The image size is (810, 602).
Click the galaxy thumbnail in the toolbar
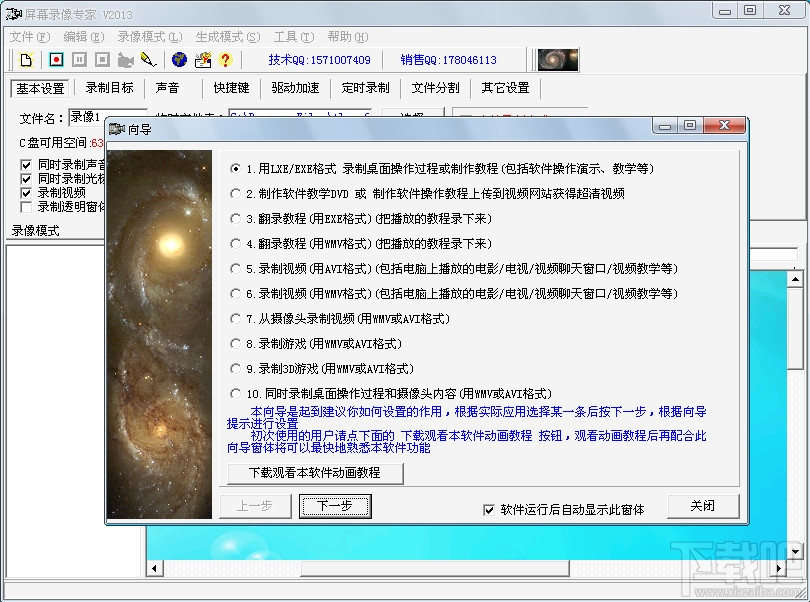click(557, 59)
